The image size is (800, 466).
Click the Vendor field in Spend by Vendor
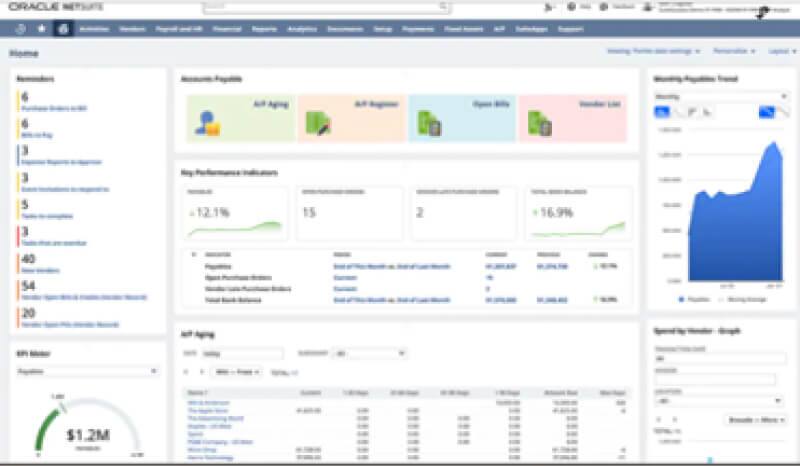pos(714,379)
